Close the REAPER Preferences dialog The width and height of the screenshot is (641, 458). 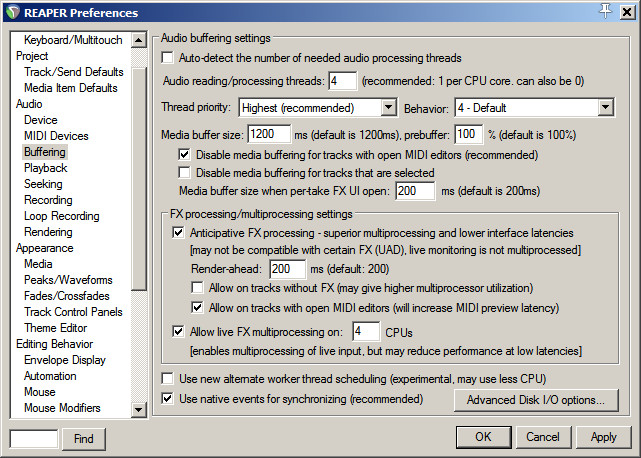click(x=627, y=12)
